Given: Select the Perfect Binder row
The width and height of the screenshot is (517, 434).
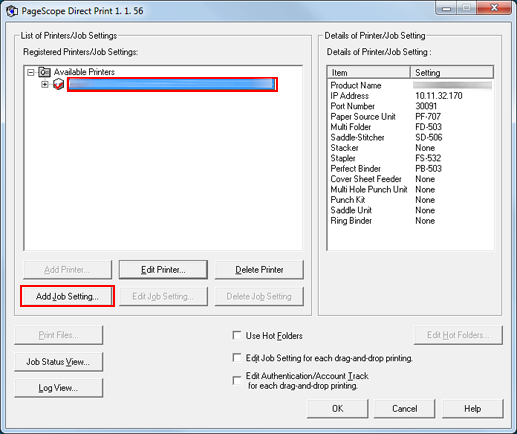Looking at the screenshot, I should [x=411, y=169].
